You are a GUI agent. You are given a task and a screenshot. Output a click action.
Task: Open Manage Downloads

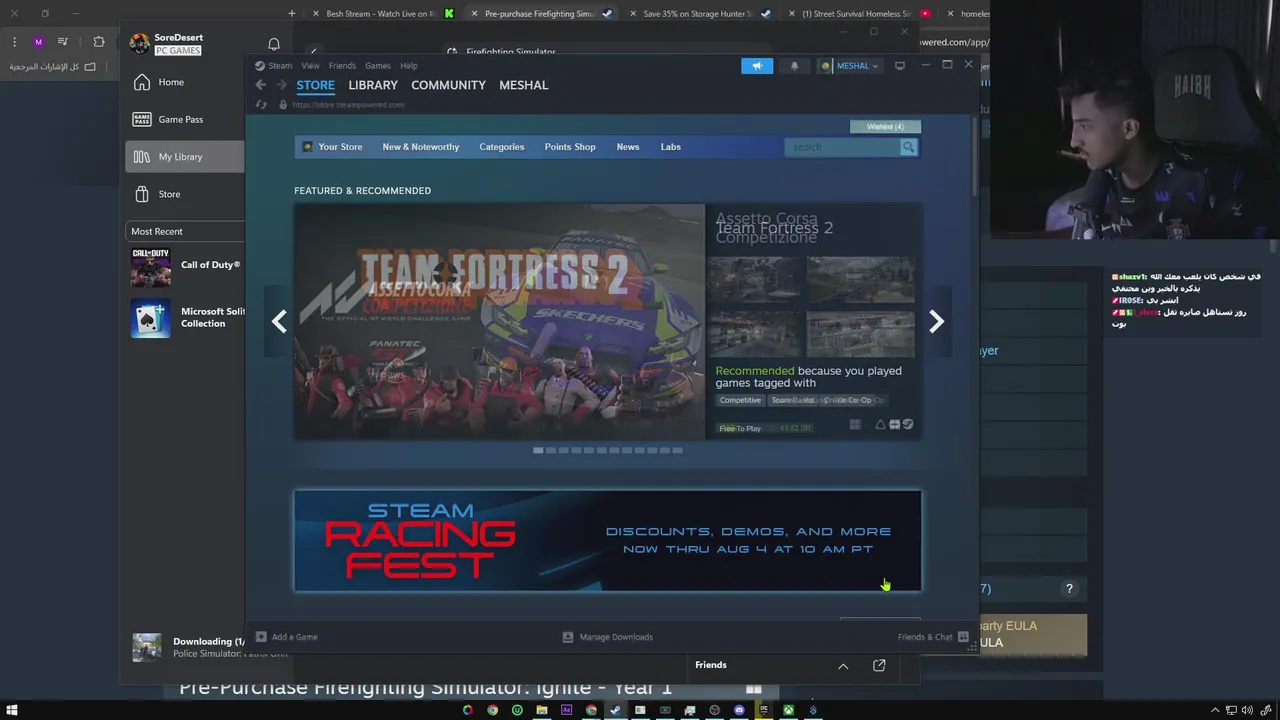pos(608,637)
